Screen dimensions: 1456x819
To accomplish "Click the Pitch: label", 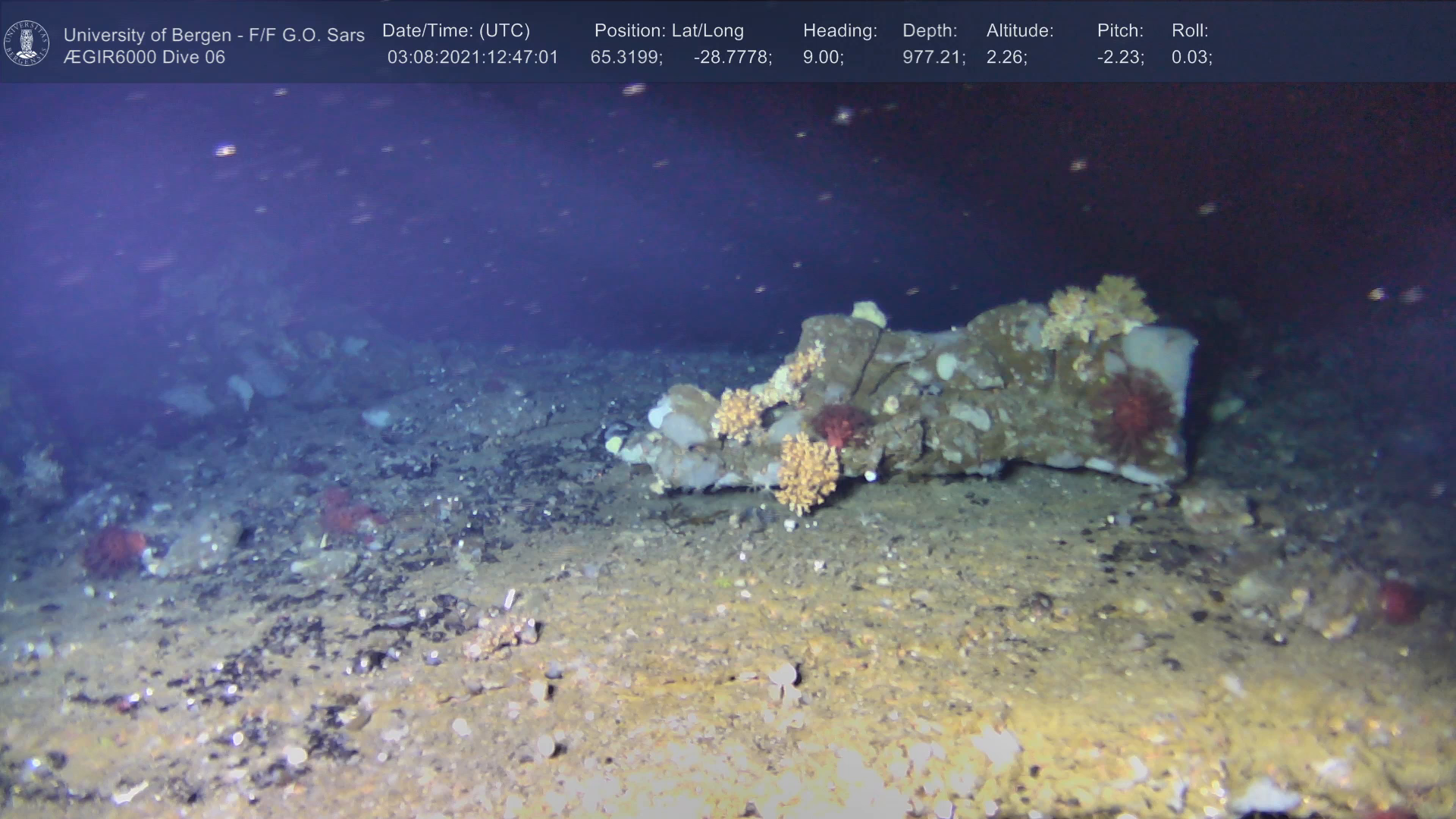I will click(x=1120, y=31).
